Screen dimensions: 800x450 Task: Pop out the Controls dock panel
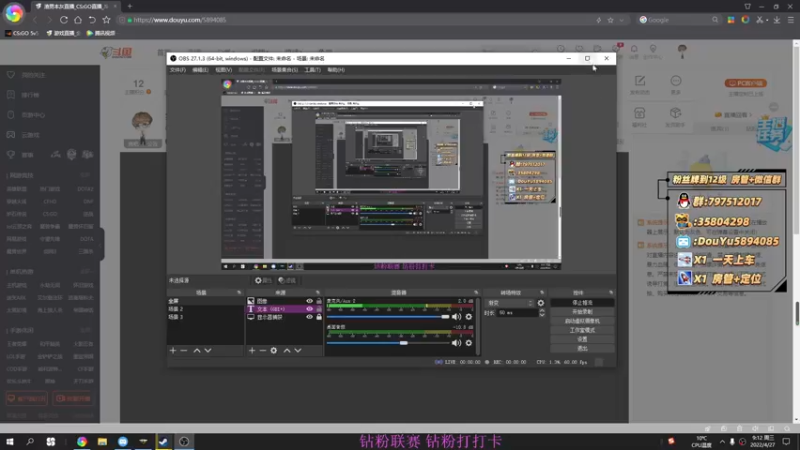pyautogui.click(x=611, y=293)
